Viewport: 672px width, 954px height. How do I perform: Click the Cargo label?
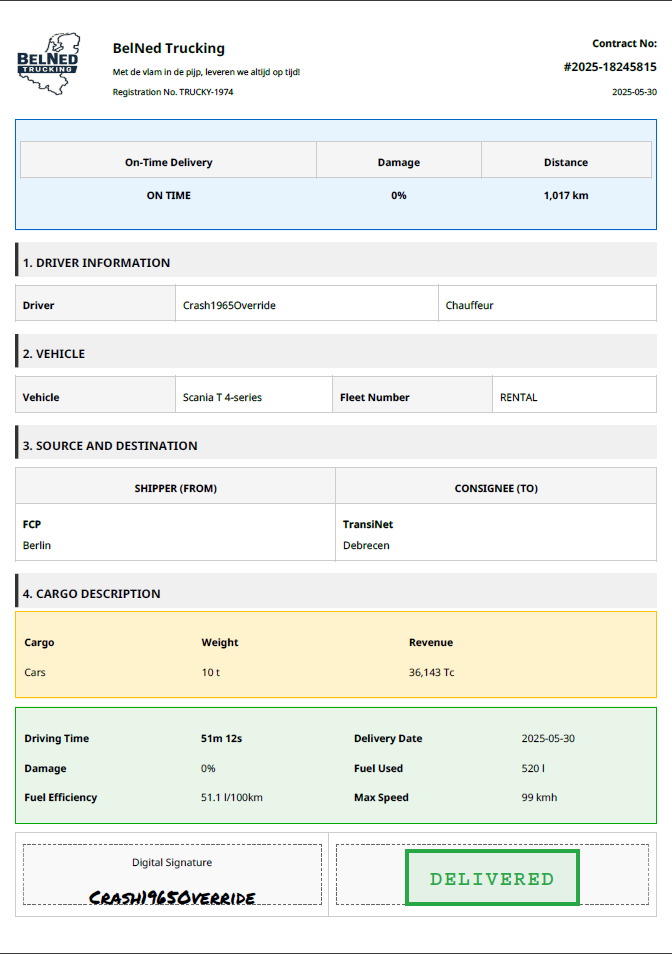39,642
